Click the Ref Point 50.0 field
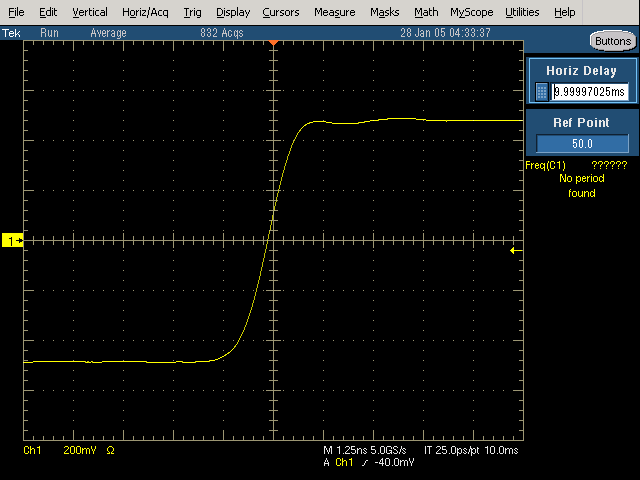640x480 pixels. [x=582, y=143]
